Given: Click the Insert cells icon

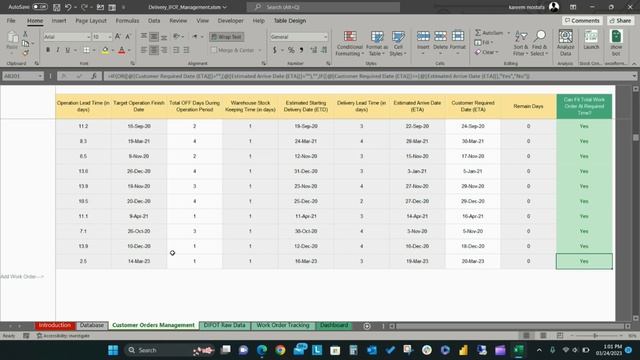Looking at the screenshot, I should click(423, 37).
